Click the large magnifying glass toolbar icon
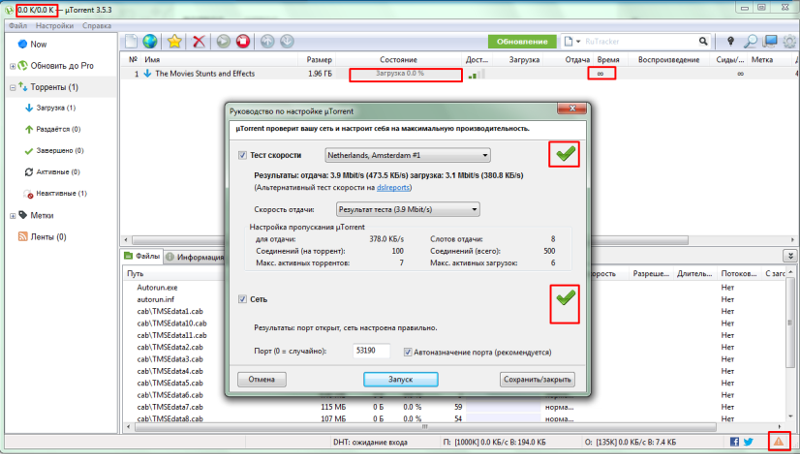 tap(750, 41)
